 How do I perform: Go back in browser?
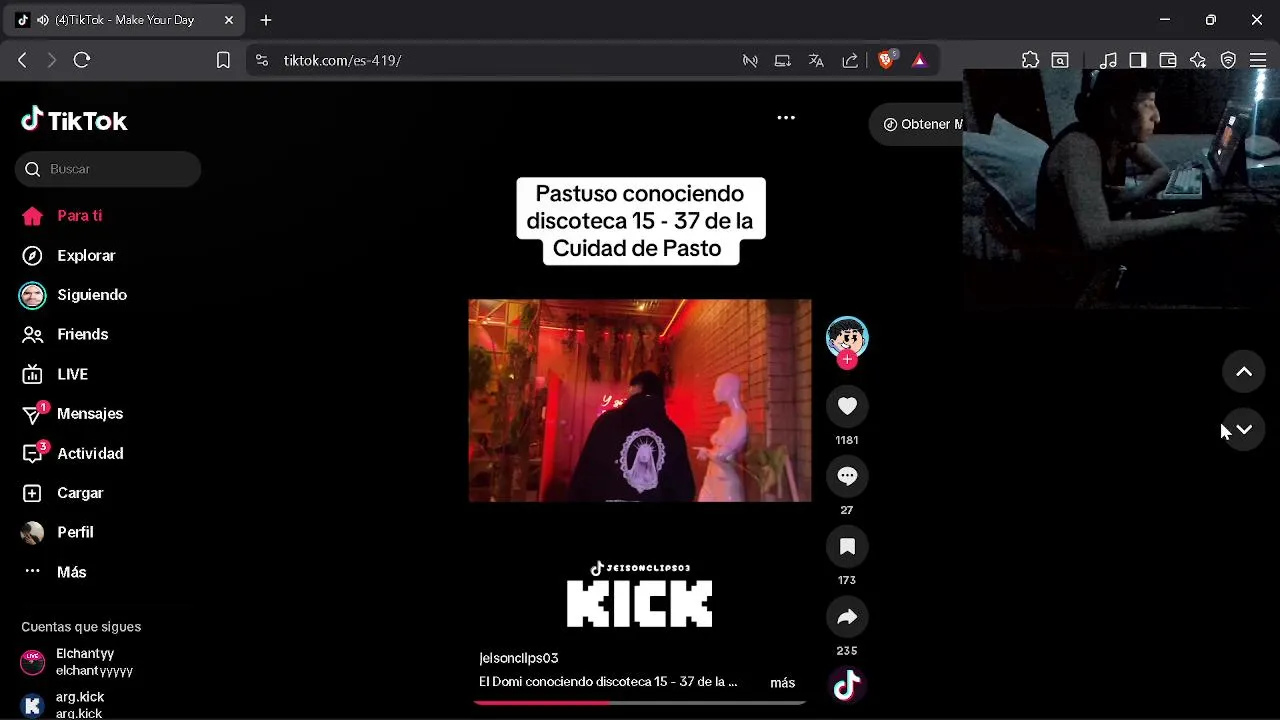coord(22,60)
